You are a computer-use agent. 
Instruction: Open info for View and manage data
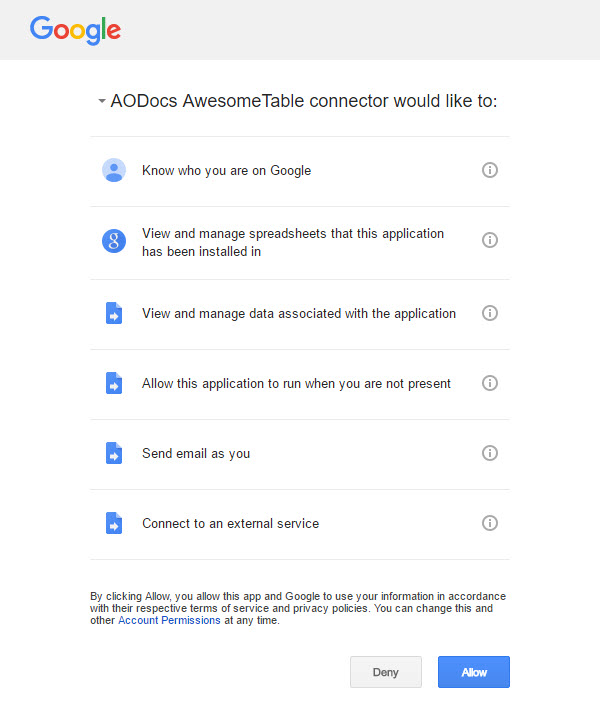point(490,313)
